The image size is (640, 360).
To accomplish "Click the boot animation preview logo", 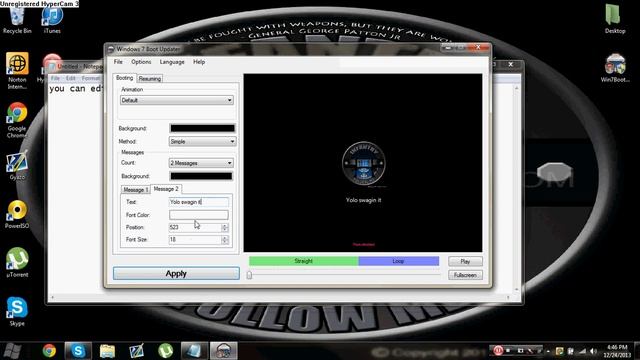I will coord(363,164).
